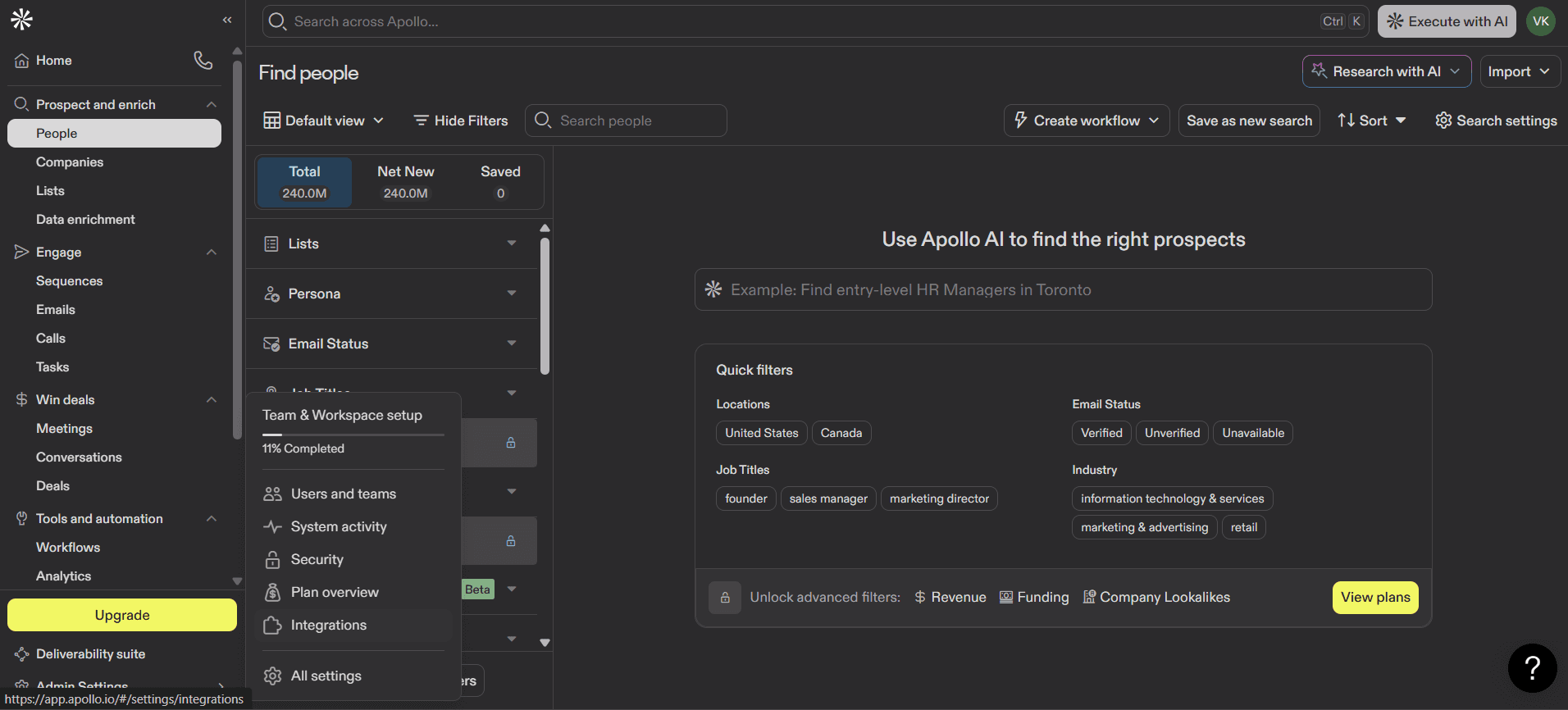
Task: Toggle the marketing director chip
Action: click(x=939, y=498)
